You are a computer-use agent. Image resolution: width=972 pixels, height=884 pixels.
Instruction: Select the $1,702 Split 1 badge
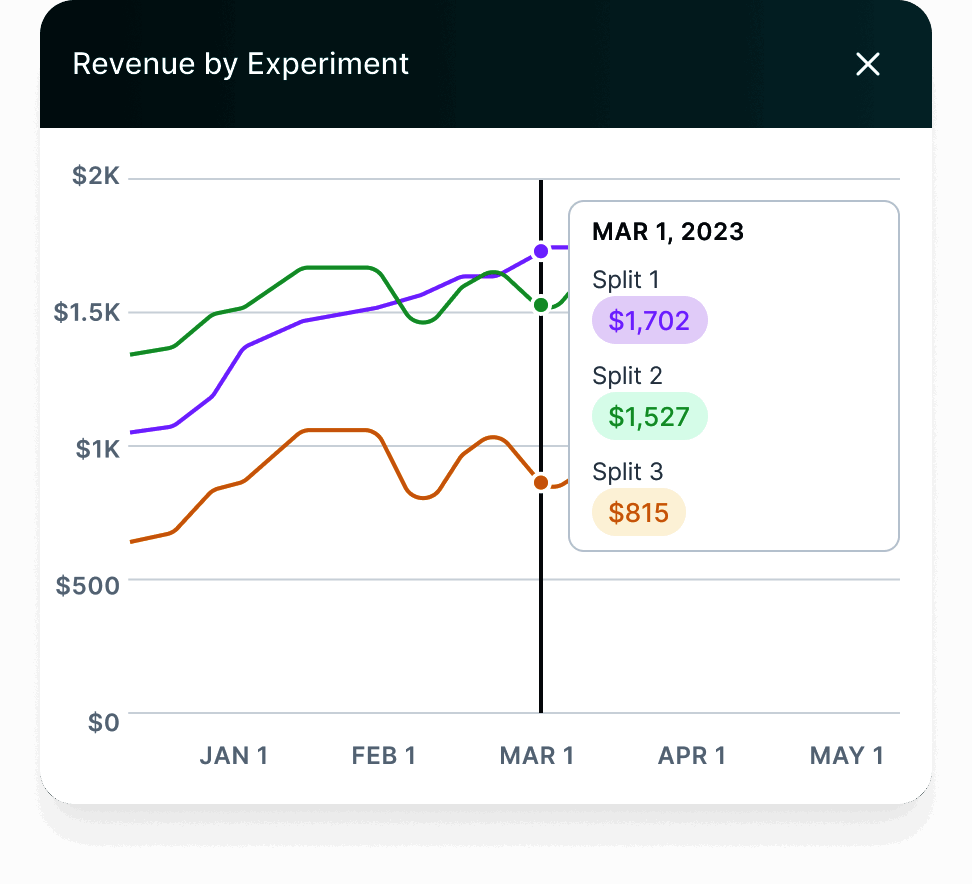tap(649, 321)
